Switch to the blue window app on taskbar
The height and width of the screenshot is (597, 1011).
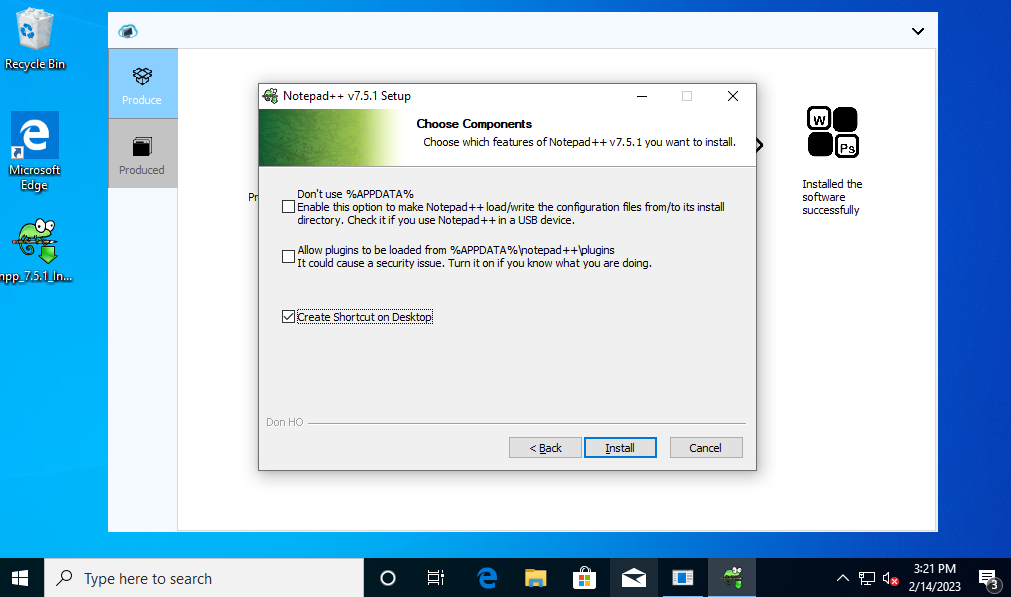click(682, 578)
